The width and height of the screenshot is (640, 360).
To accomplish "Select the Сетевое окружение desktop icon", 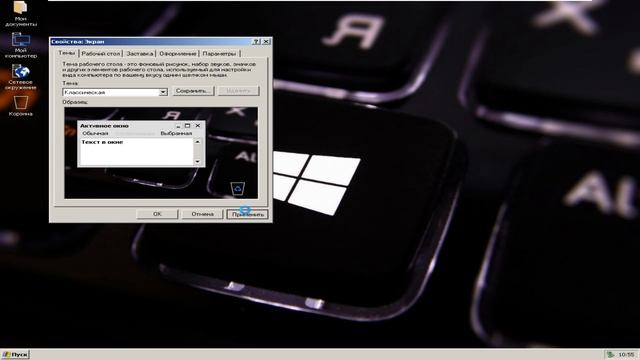I will tap(20, 77).
